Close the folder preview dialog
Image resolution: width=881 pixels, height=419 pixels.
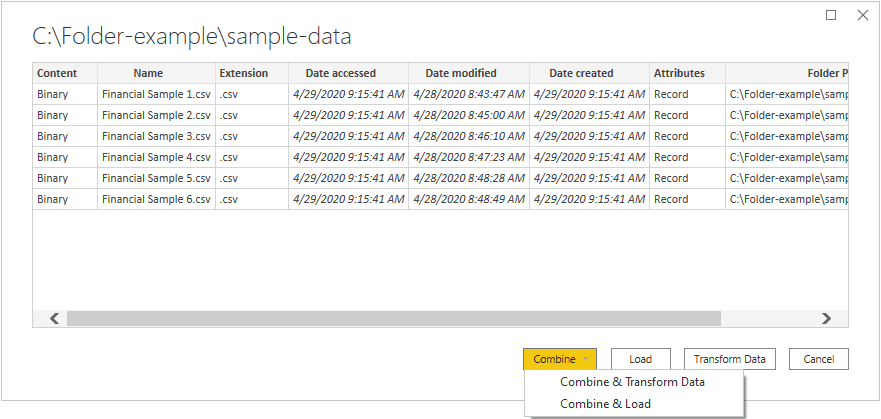(862, 15)
